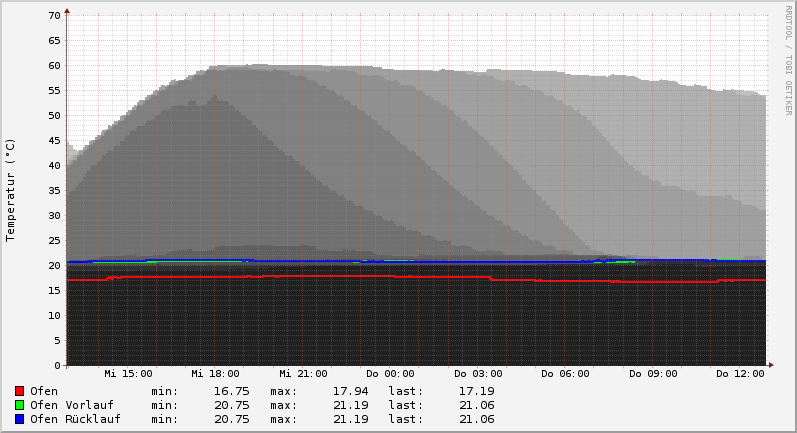The image size is (797, 433).
Task: Click the 'RRDTOOL / TOBI OETIKER' watermark text
Action: 788,60
